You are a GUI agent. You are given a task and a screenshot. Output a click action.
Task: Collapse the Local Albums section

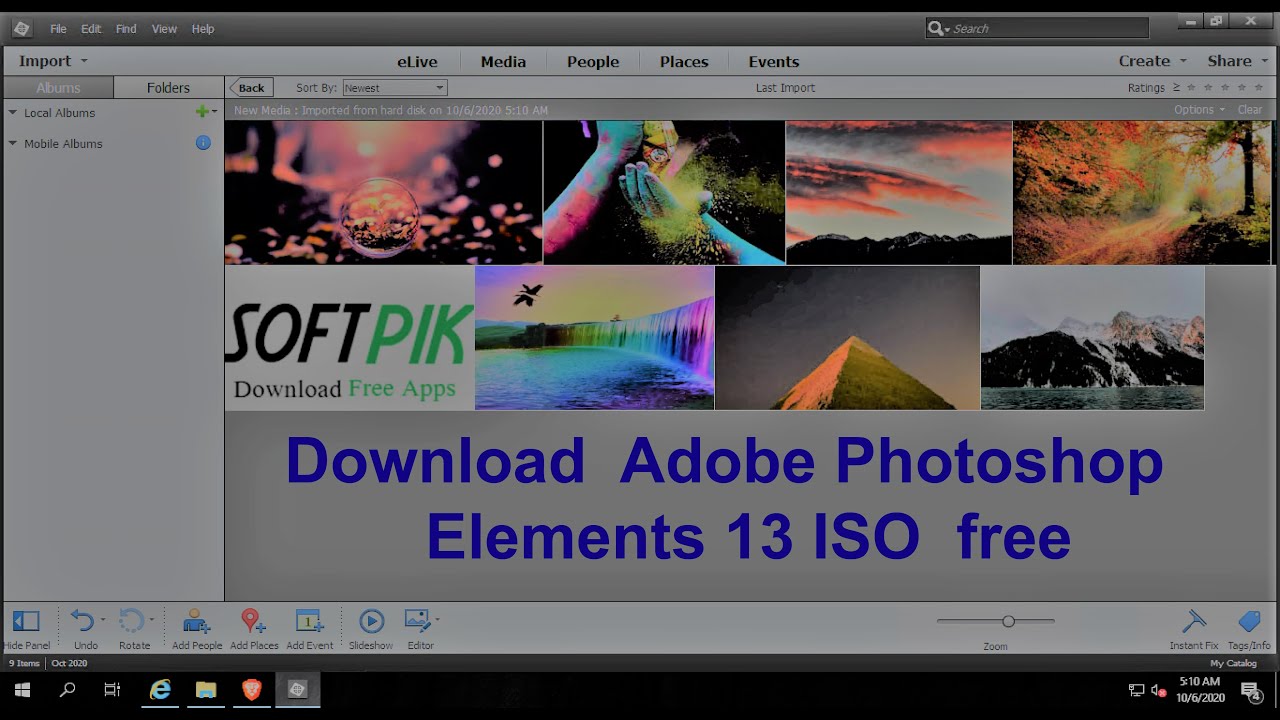pyautogui.click(x=13, y=113)
